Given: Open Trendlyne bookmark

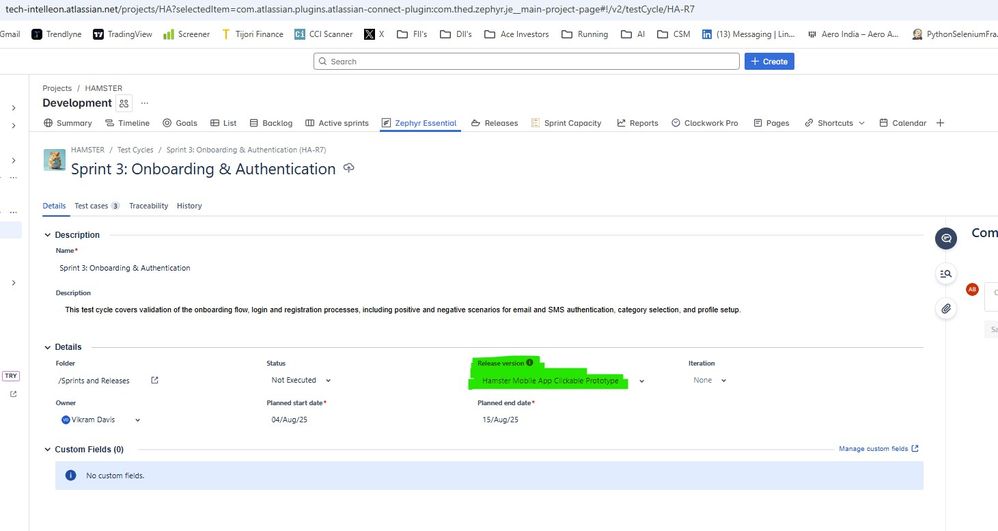Looking at the screenshot, I should pos(57,34).
